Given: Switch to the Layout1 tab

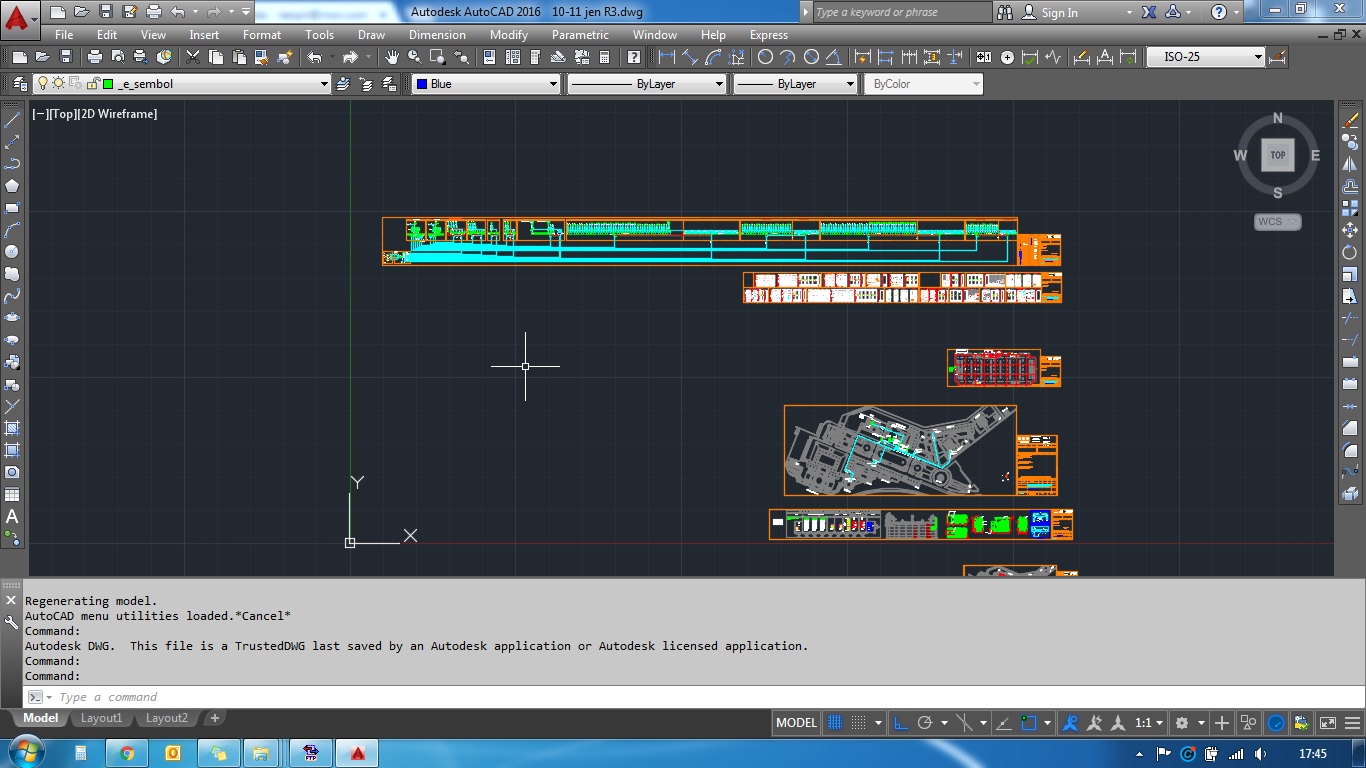Looking at the screenshot, I should [101, 718].
